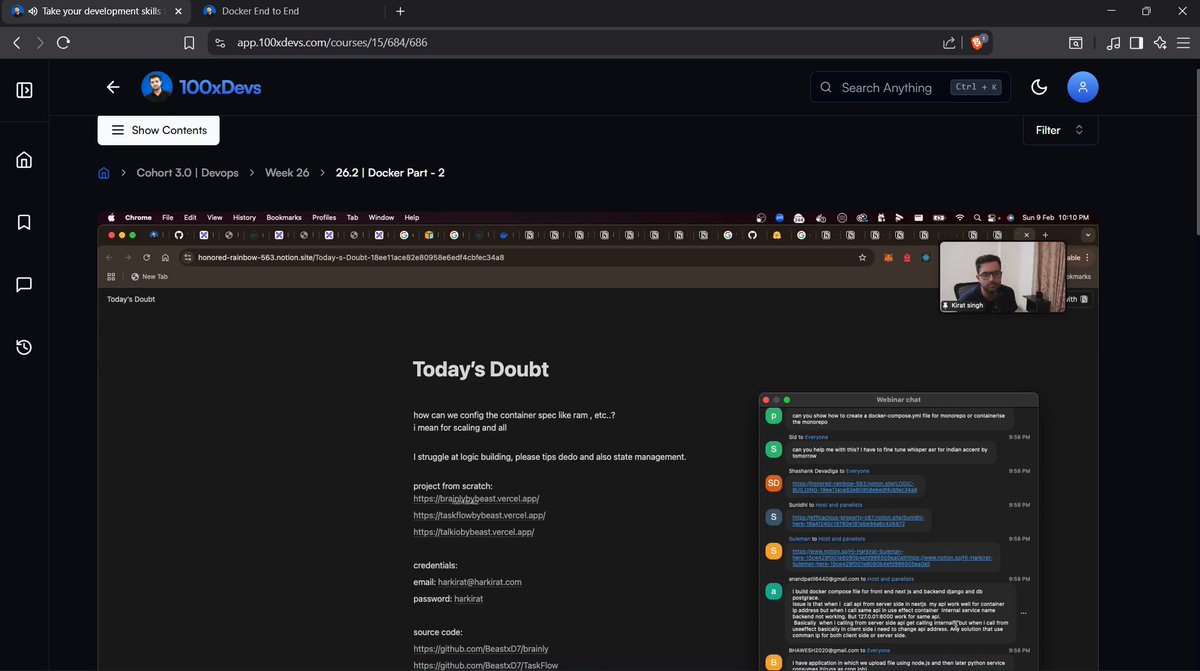The height and width of the screenshot is (671, 1200).
Task: Open the browser hamburger menu
Action: tap(1184, 43)
